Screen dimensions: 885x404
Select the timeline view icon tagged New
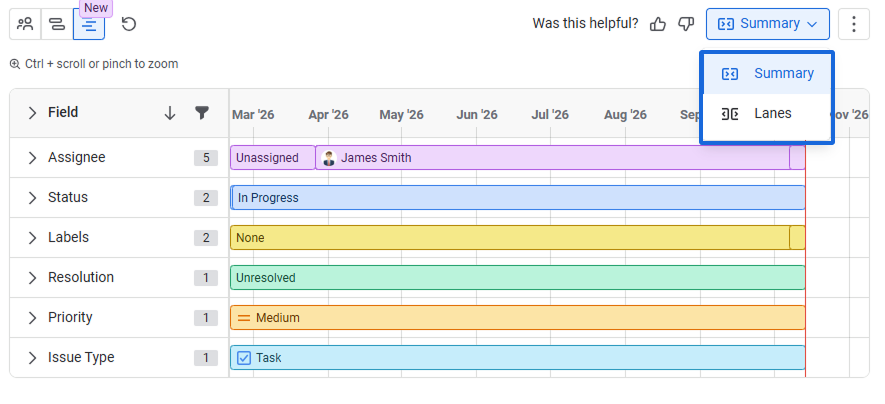[x=89, y=24]
